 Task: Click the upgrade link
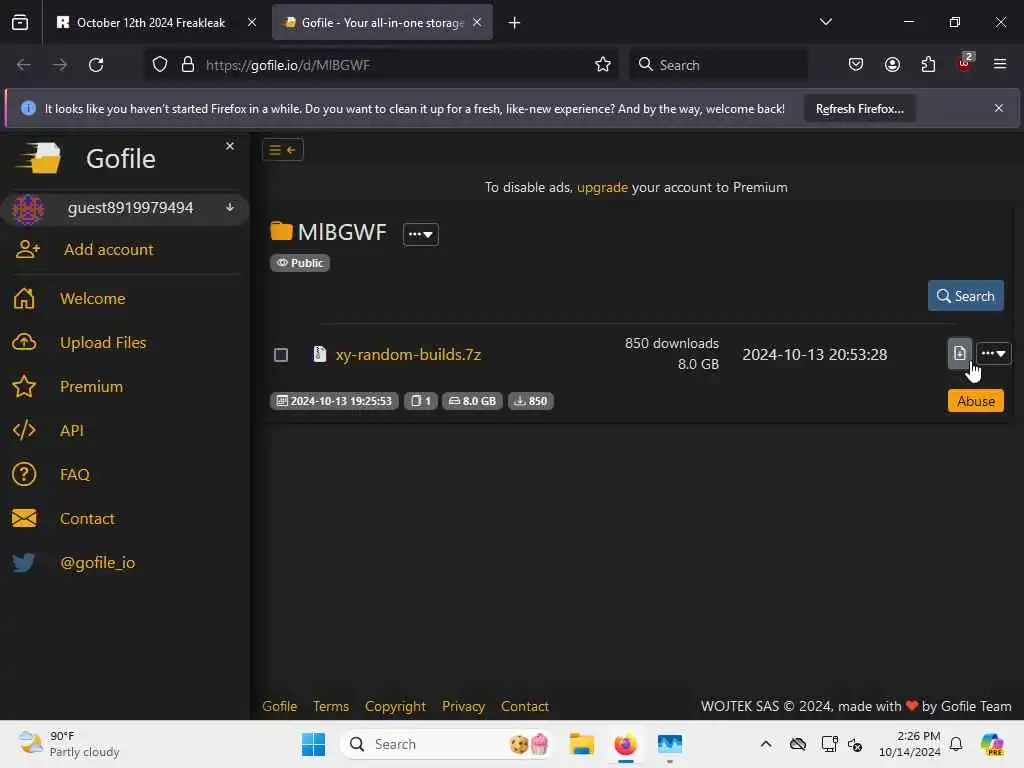pyautogui.click(x=602, y=187)
